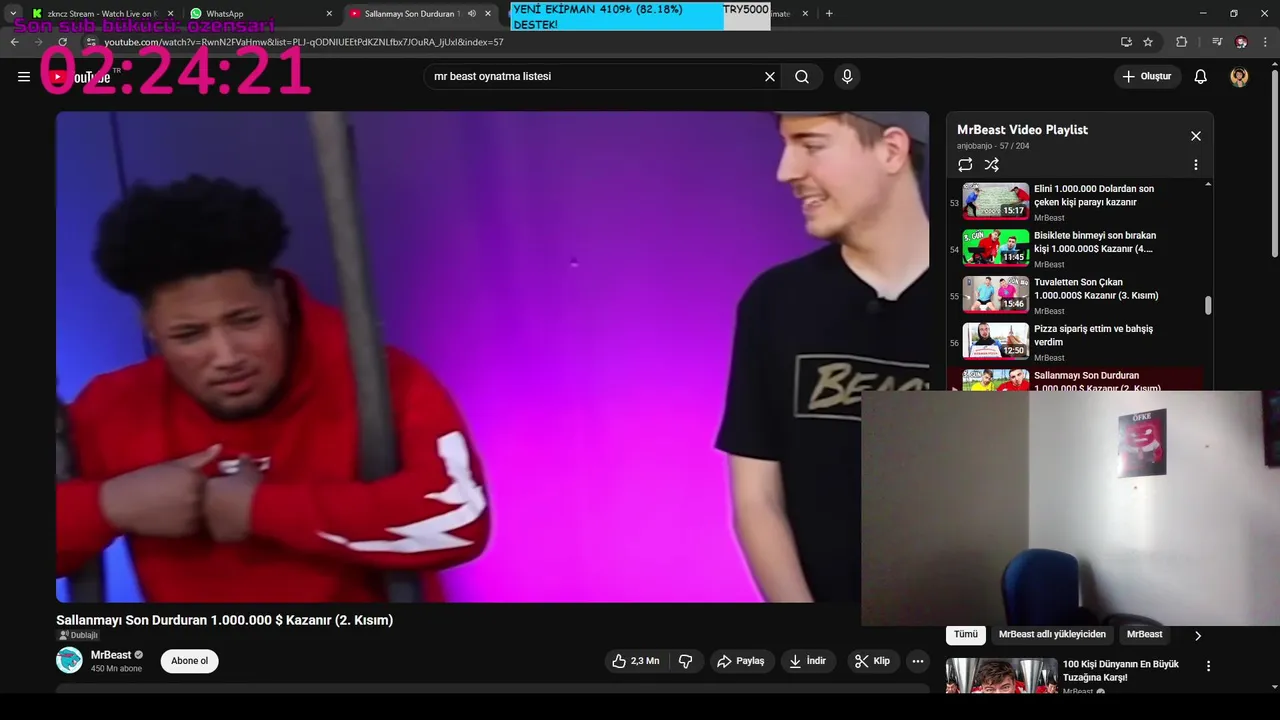1280x720 pixels.
Task: Open more actions three-dot menu under video
Action: (x=917, y=661)
